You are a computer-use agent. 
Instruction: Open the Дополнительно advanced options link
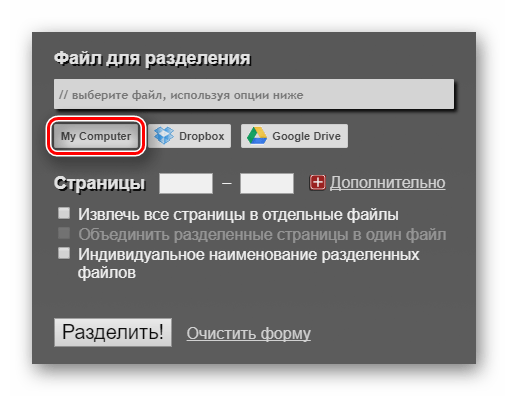(388, 183)
